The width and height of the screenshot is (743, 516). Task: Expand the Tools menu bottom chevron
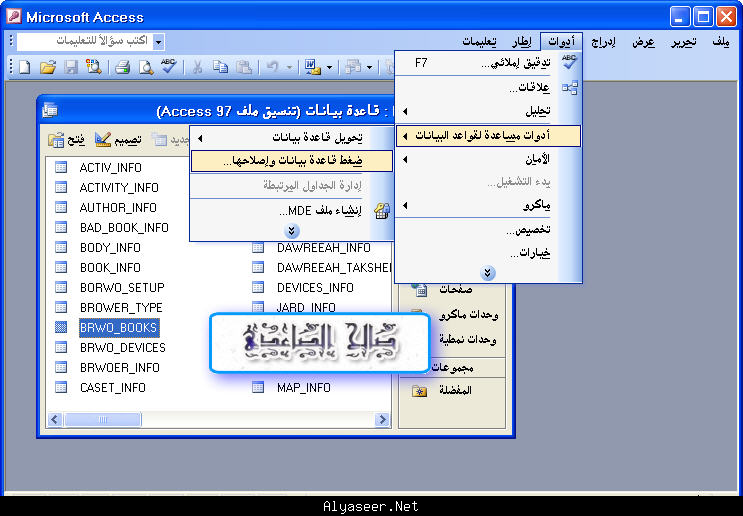(x=488, y=273)
